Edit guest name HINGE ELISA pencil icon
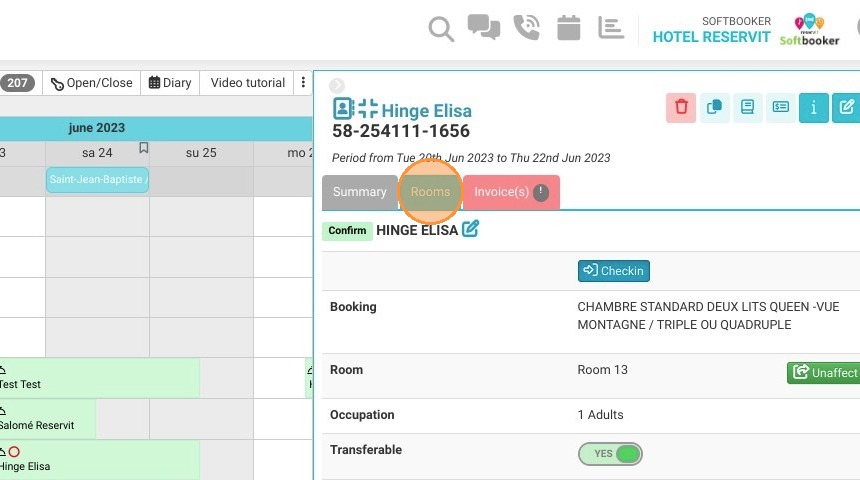Screen dimensions: 860x480 (x=470, y=229)
